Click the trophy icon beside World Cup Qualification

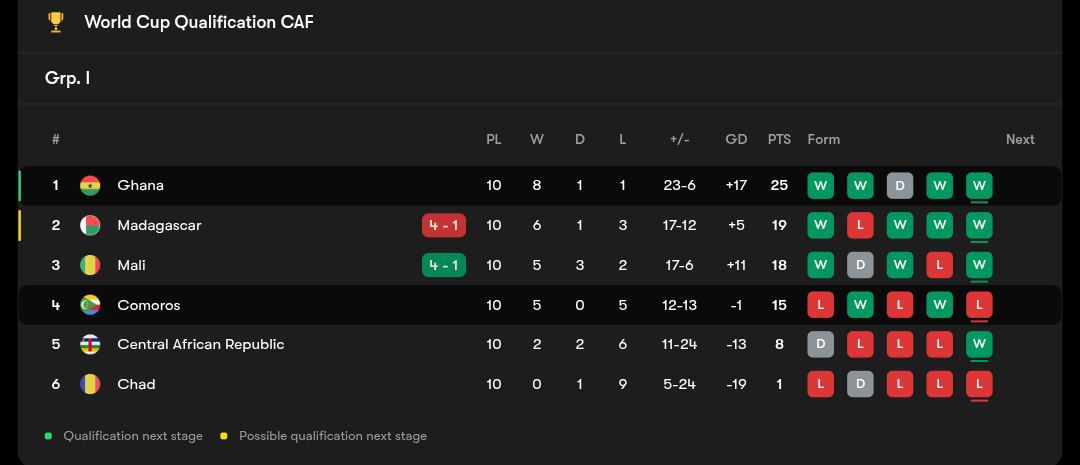56,22
